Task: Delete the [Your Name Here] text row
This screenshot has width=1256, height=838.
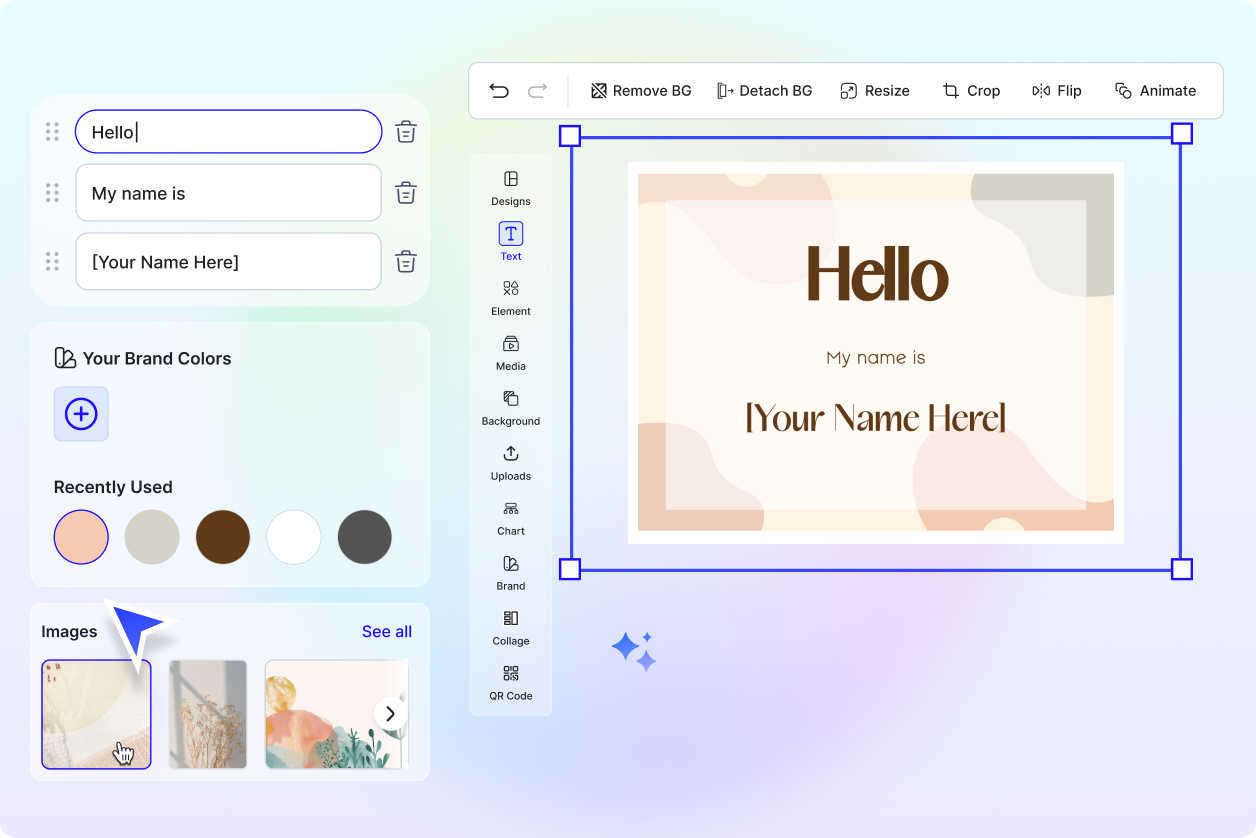Action: tap(406, 262)
